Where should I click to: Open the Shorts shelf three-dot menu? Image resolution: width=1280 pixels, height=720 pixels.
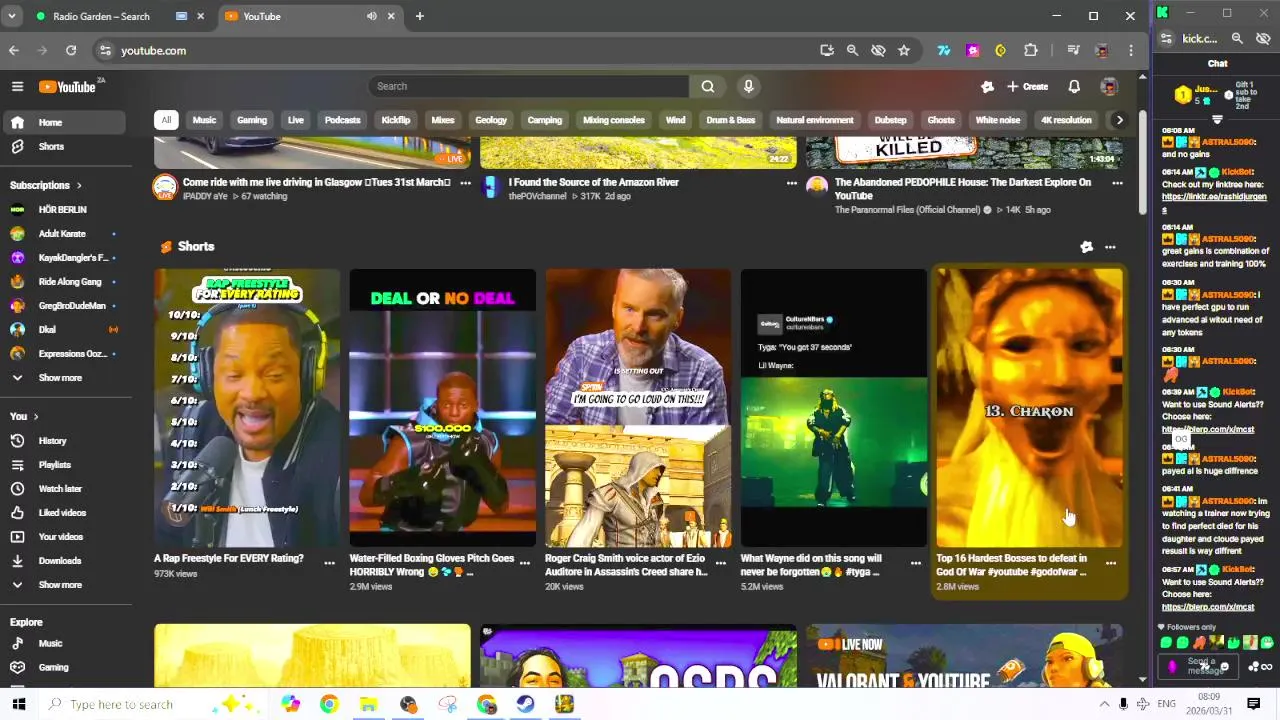pyautogui.click(x=1110, y=247)
